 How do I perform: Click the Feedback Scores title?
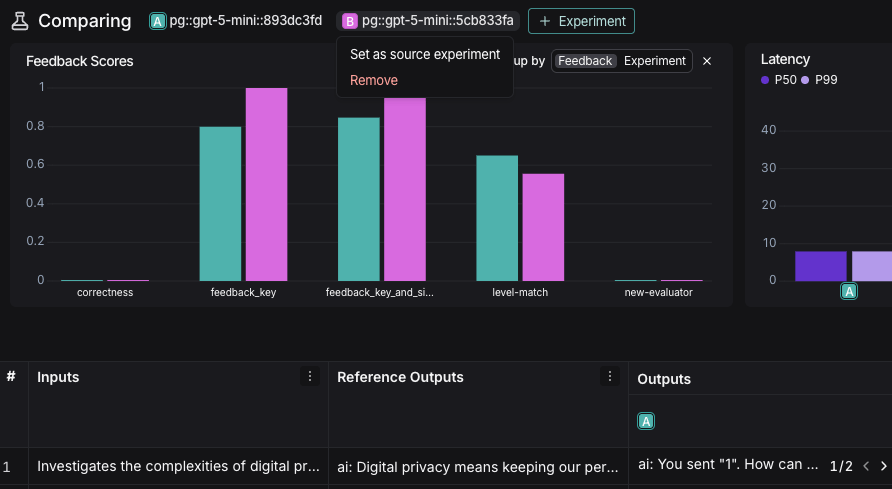point(80,61)
